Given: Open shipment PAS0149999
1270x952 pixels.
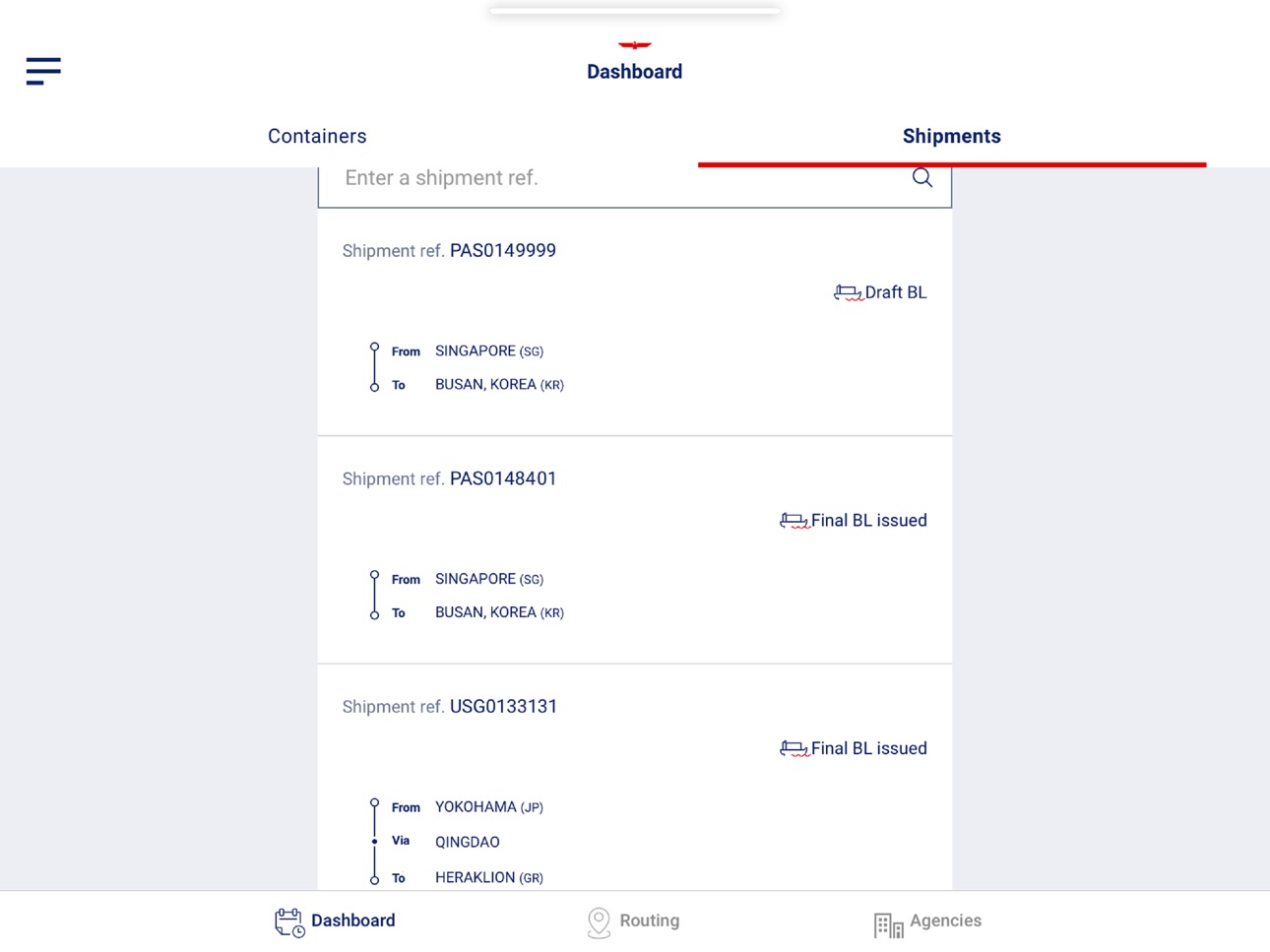Looking at the screenshot, I should coord(503,250).
